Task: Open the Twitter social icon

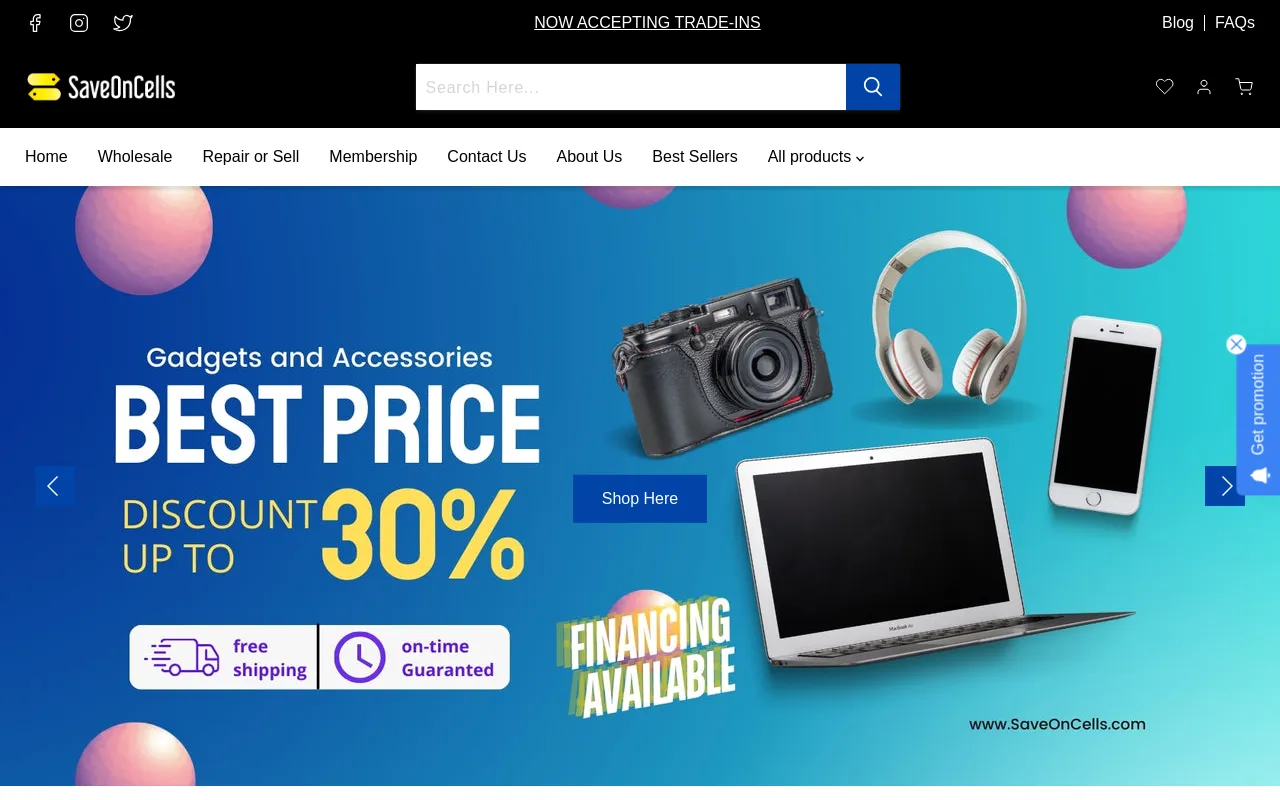Action: tap(123, 23)
